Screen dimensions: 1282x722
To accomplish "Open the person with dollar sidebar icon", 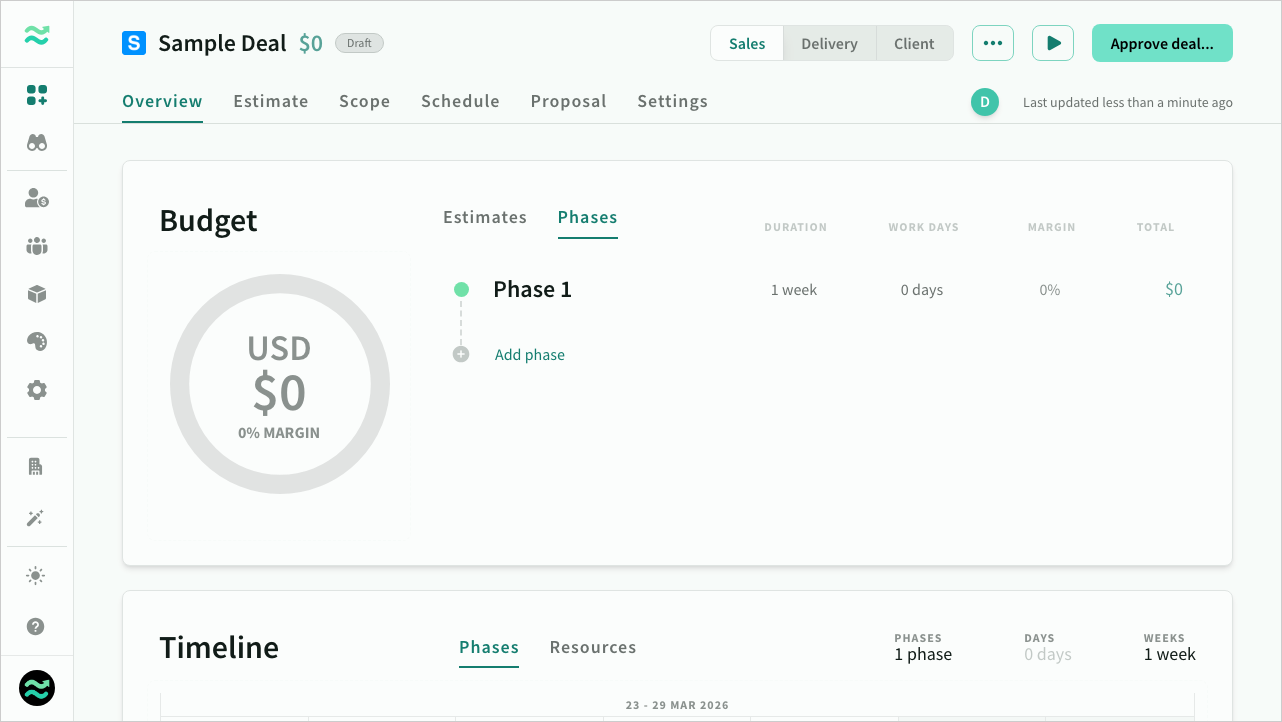I will click(37, 198).
